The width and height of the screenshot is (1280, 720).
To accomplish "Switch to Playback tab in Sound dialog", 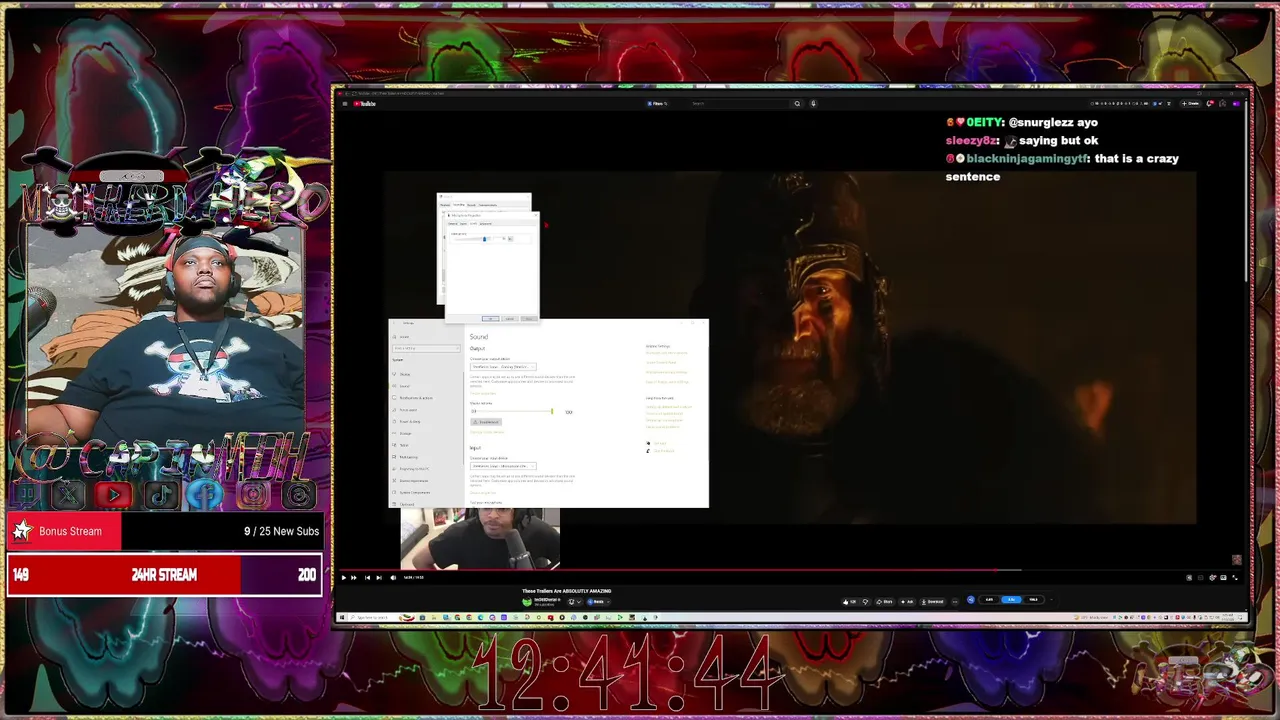I will tap(445, 205).
